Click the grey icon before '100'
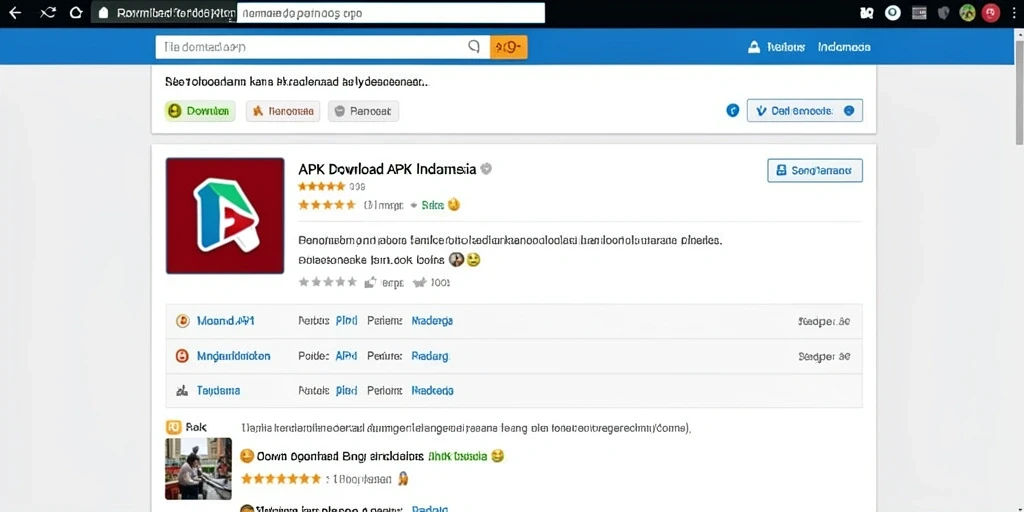This screenshot has width=1024, height=512. coord(420,282)
